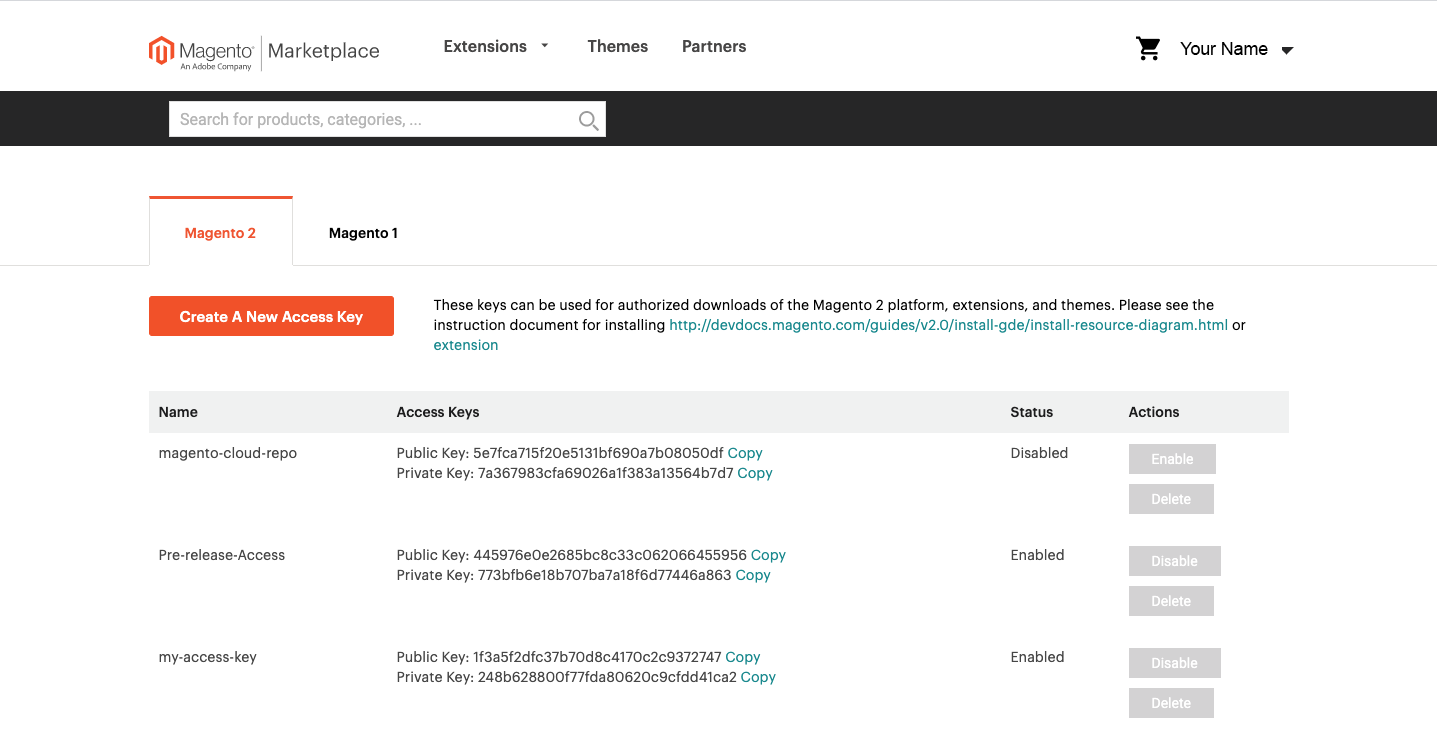Click the Disabled status of magento-cloud-repo
Screen dimensions: 1437x734
(1039, 453)
